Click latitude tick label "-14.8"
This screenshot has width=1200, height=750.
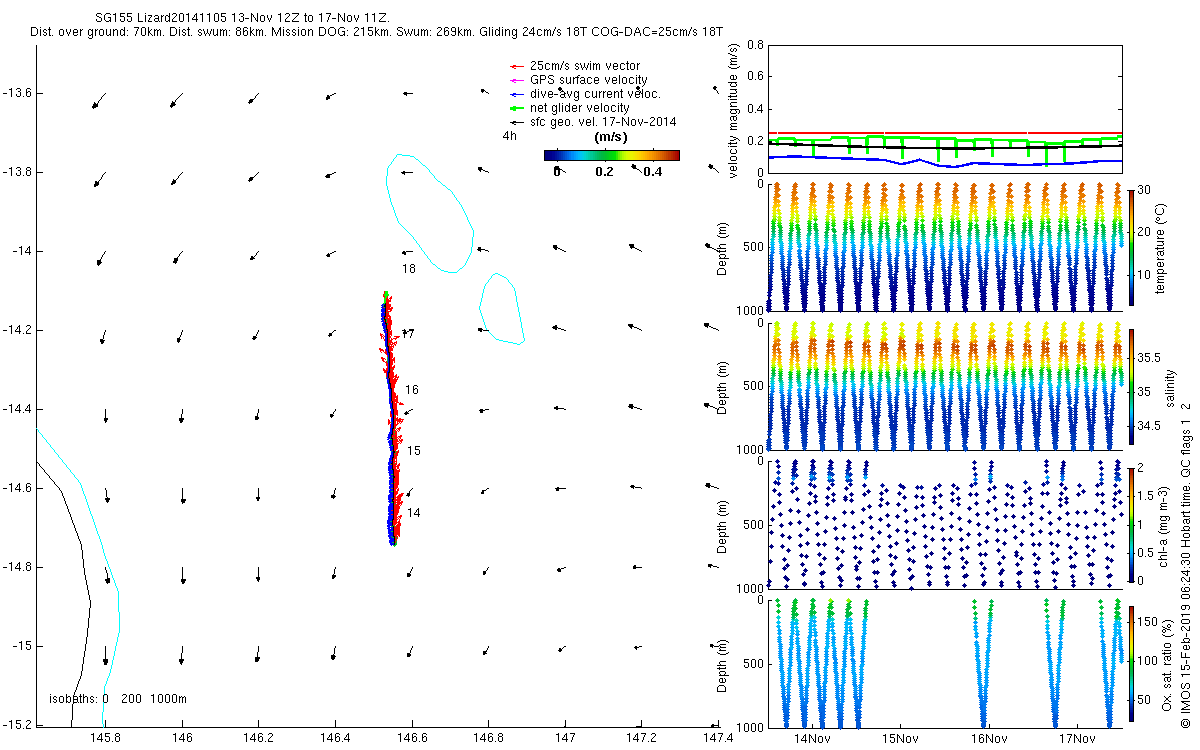point(17,567)
